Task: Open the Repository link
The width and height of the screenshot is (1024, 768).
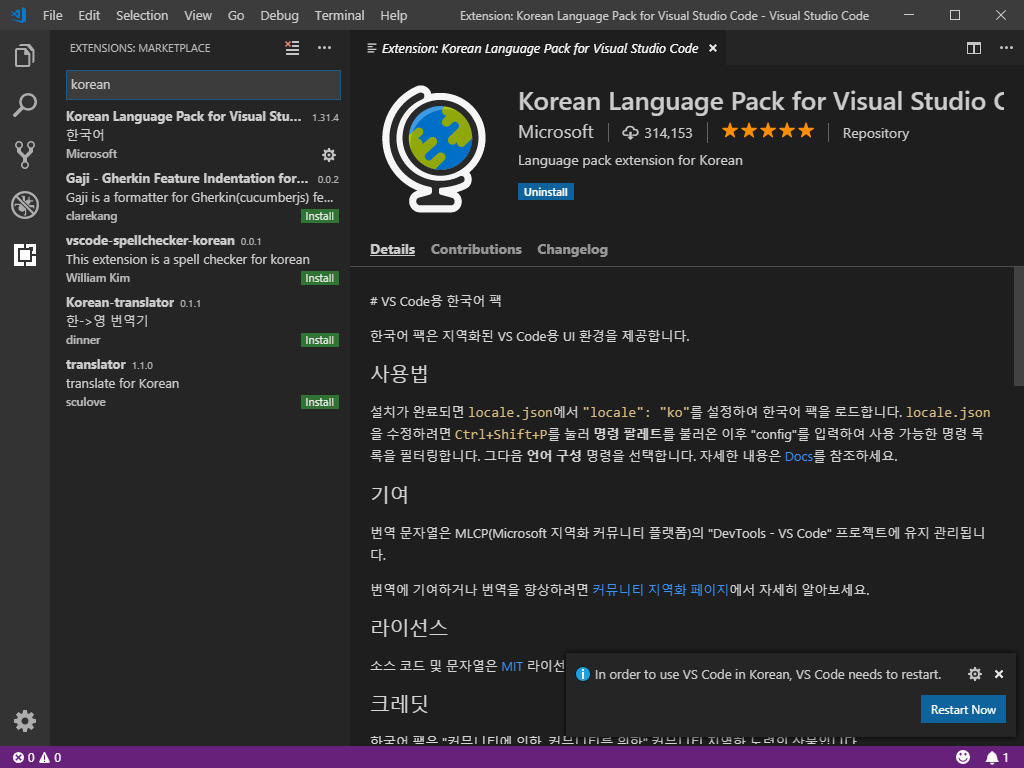Action: (x=876, y=133)
